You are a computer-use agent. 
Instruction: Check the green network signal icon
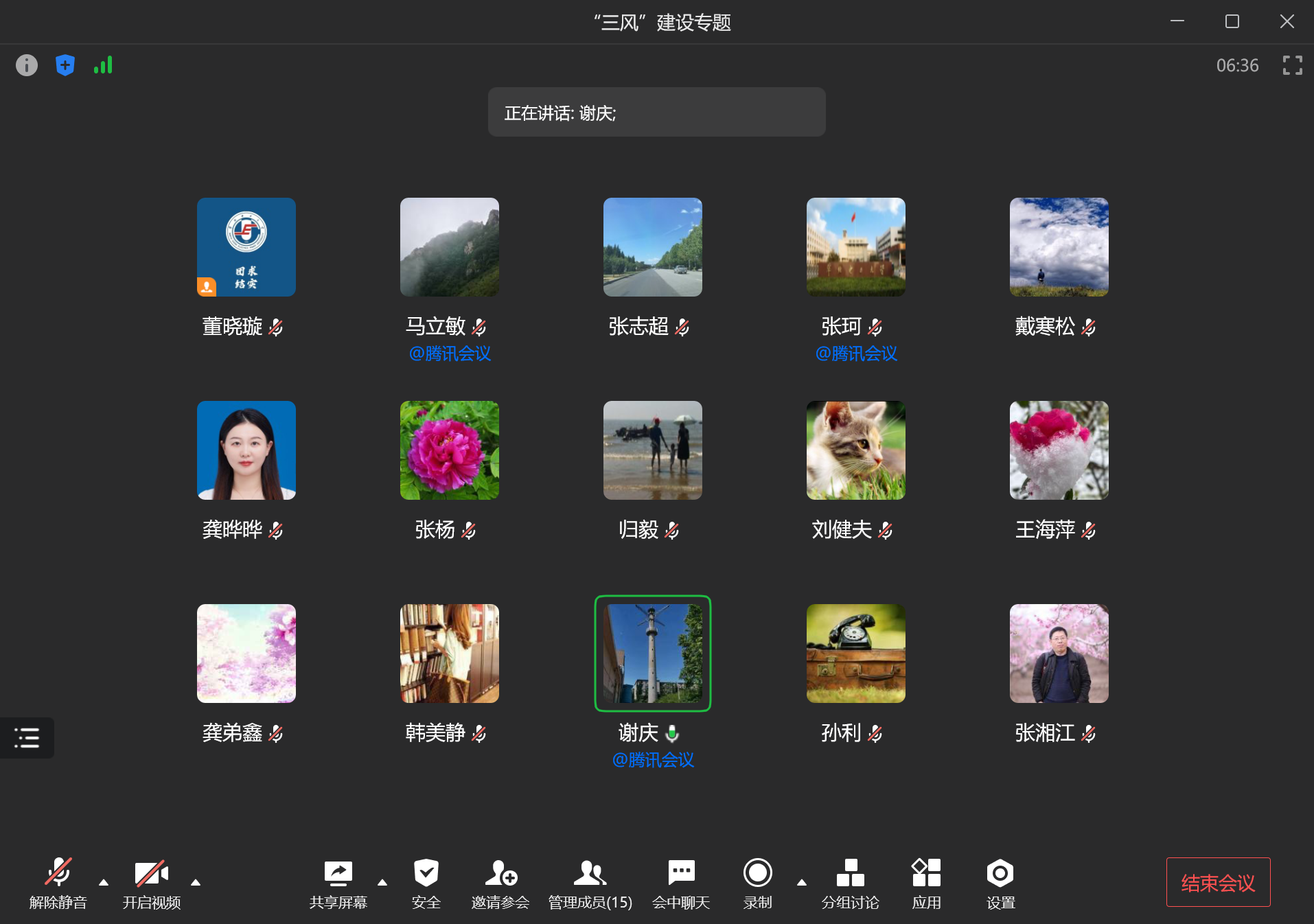click(x=103, y=65)
